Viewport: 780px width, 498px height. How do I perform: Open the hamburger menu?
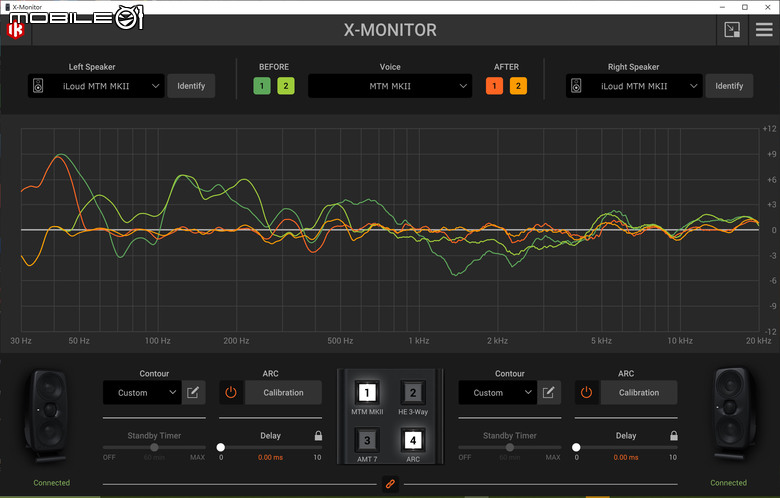coord(764,30)
